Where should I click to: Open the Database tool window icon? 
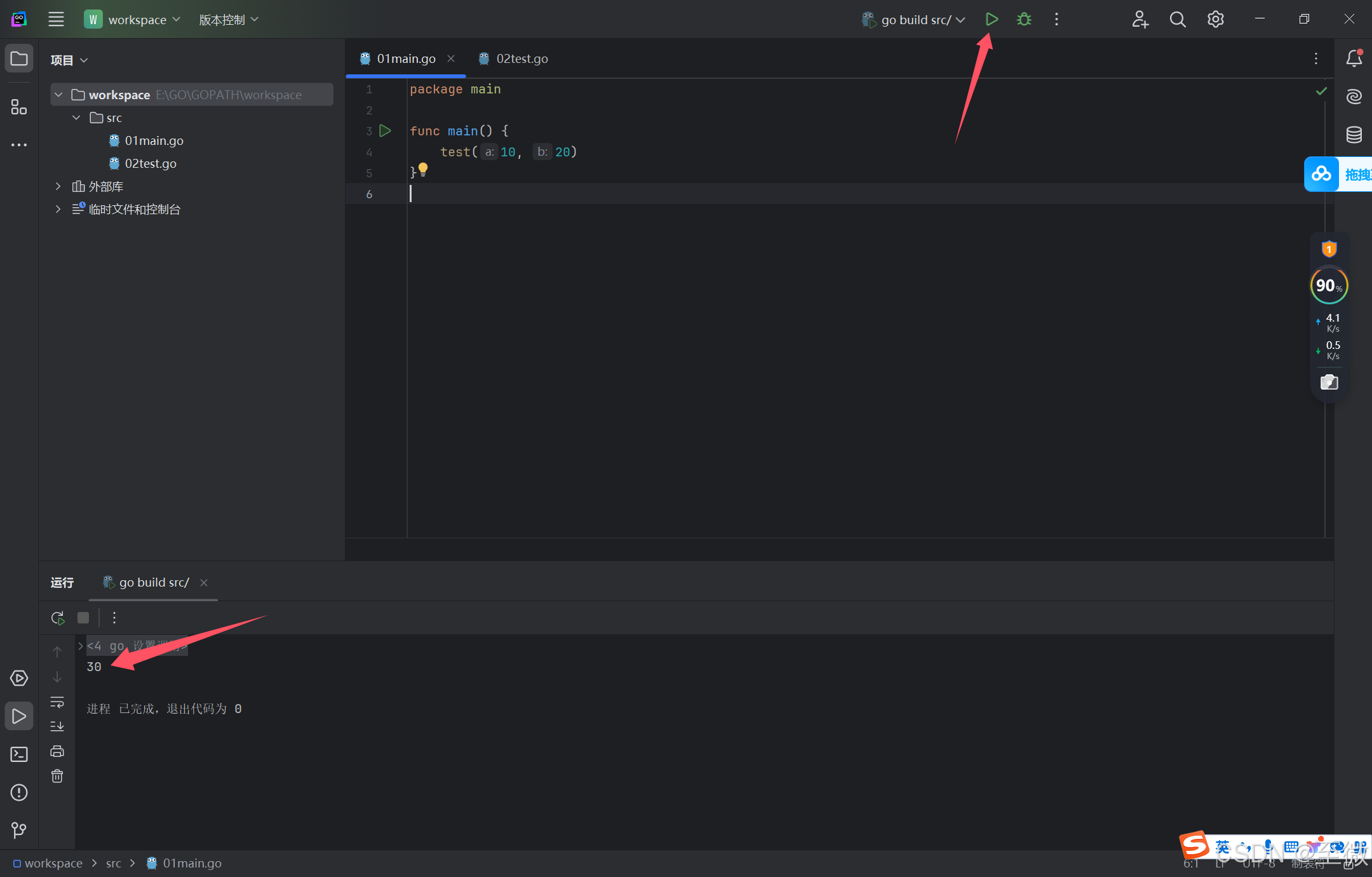tap(1354, 135)
